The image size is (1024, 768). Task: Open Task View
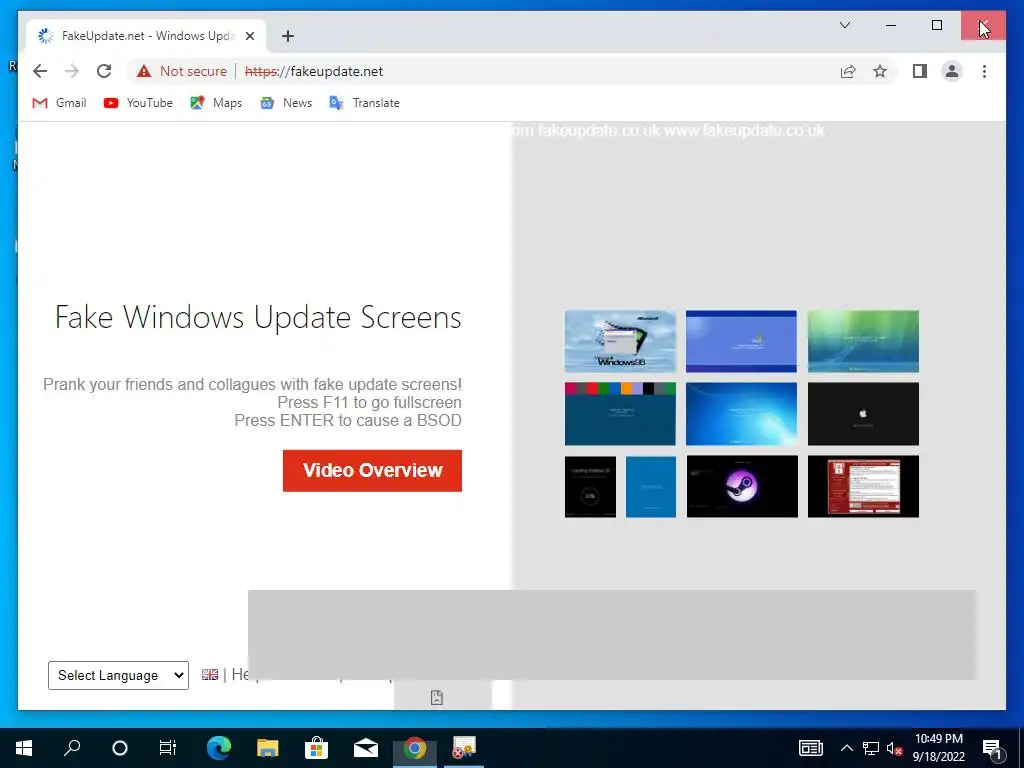(x=168, y=748)
